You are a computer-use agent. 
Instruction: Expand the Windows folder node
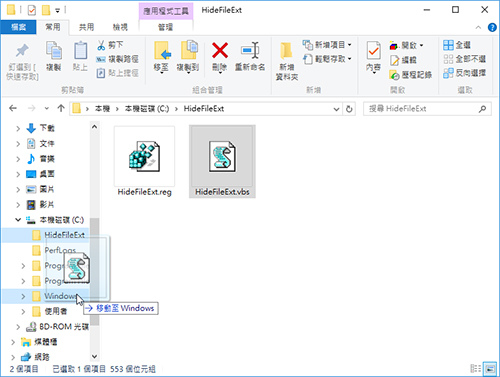tap(23, 296)
